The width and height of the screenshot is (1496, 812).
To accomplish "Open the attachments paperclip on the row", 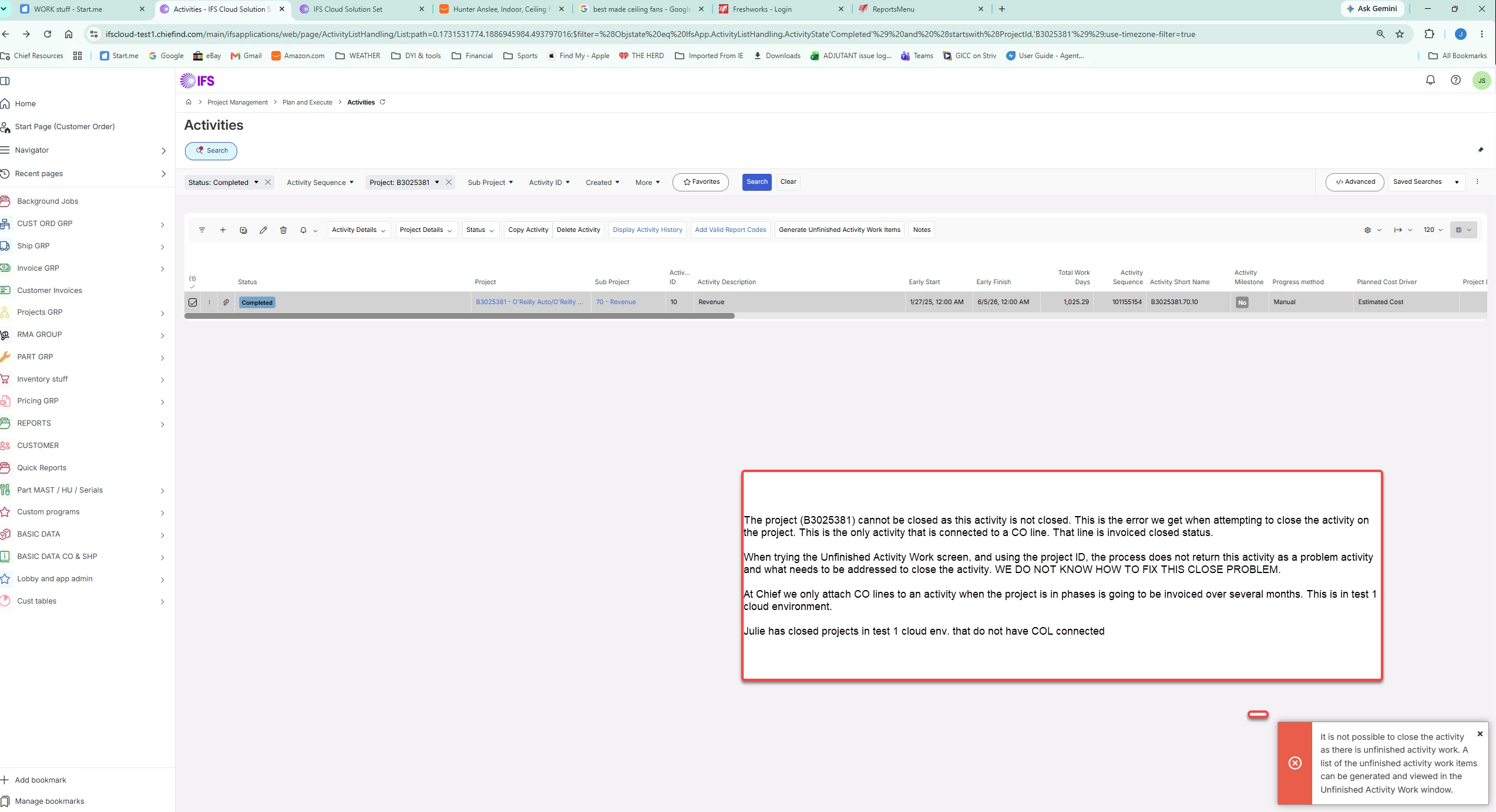I will pyautogui.click(x=226, y=302).
